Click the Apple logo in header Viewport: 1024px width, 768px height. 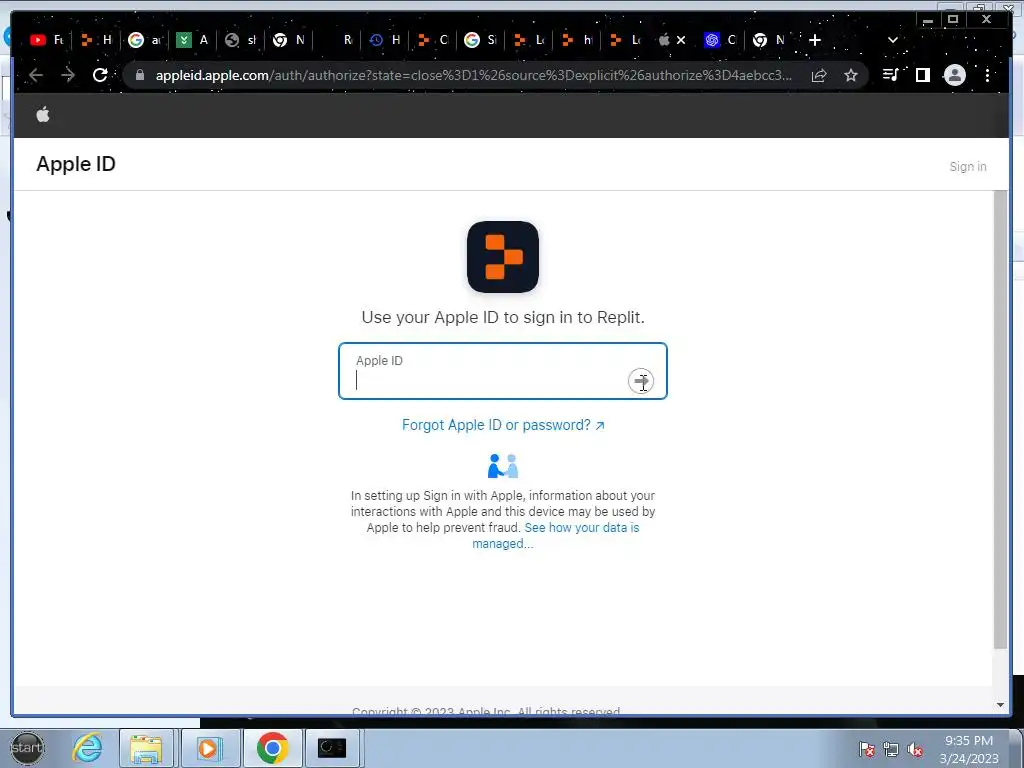[x=43, y=115]
